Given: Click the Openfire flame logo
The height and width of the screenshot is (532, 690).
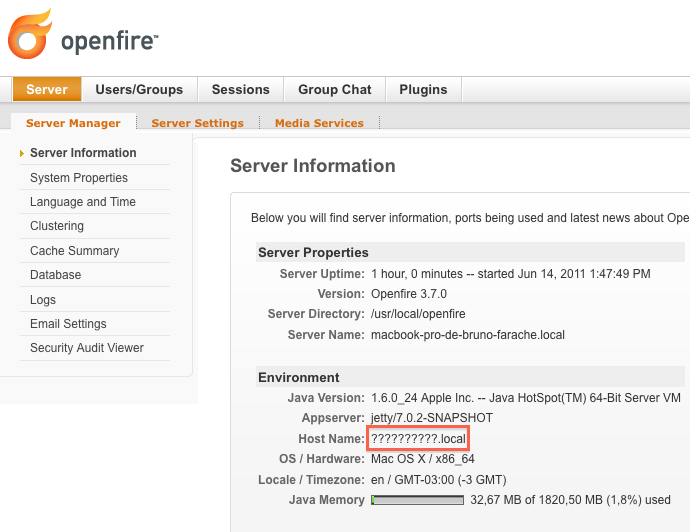Looking at the screenshot, I should point(30,33).
